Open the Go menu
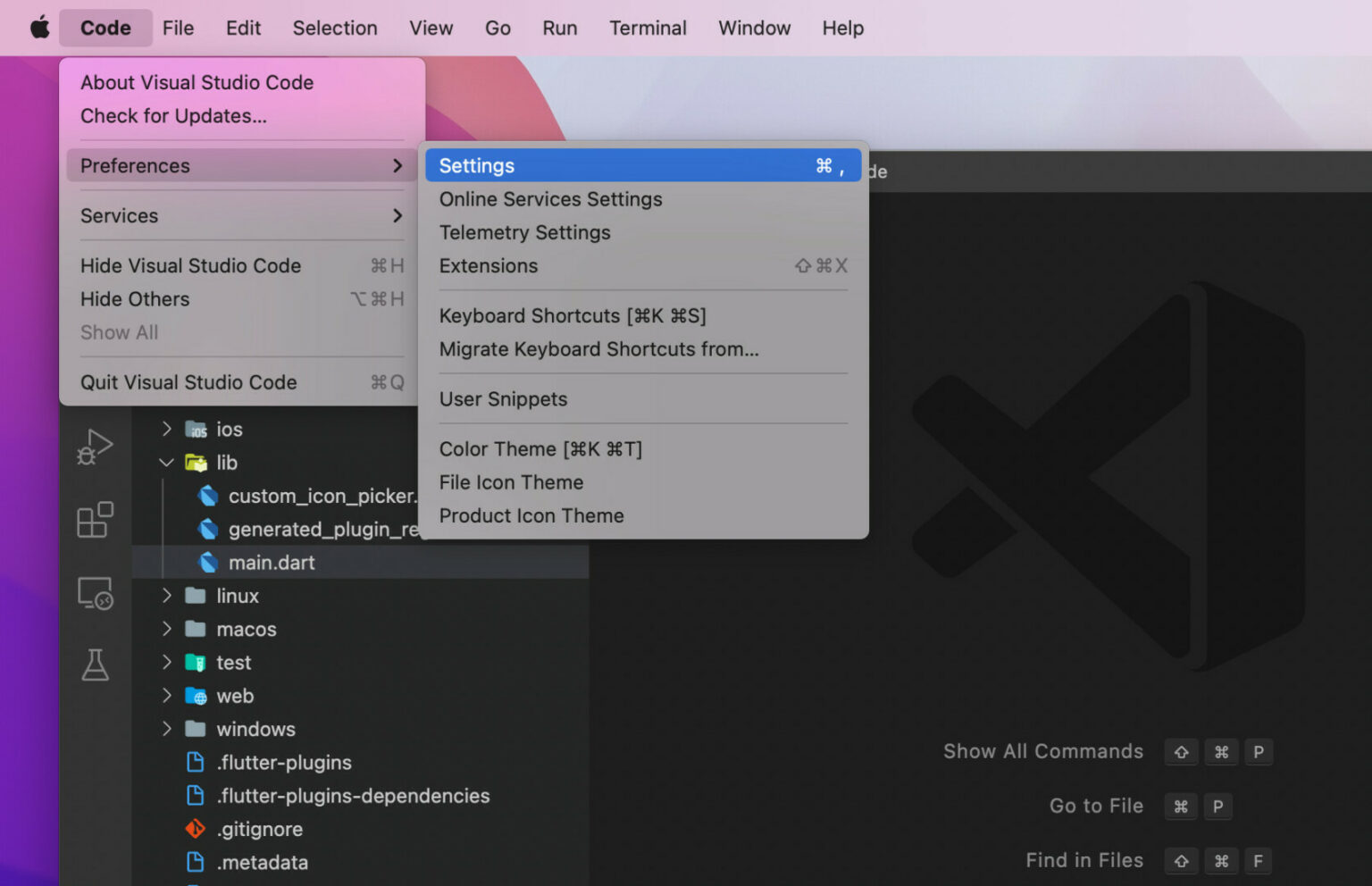 click(498, 28)
